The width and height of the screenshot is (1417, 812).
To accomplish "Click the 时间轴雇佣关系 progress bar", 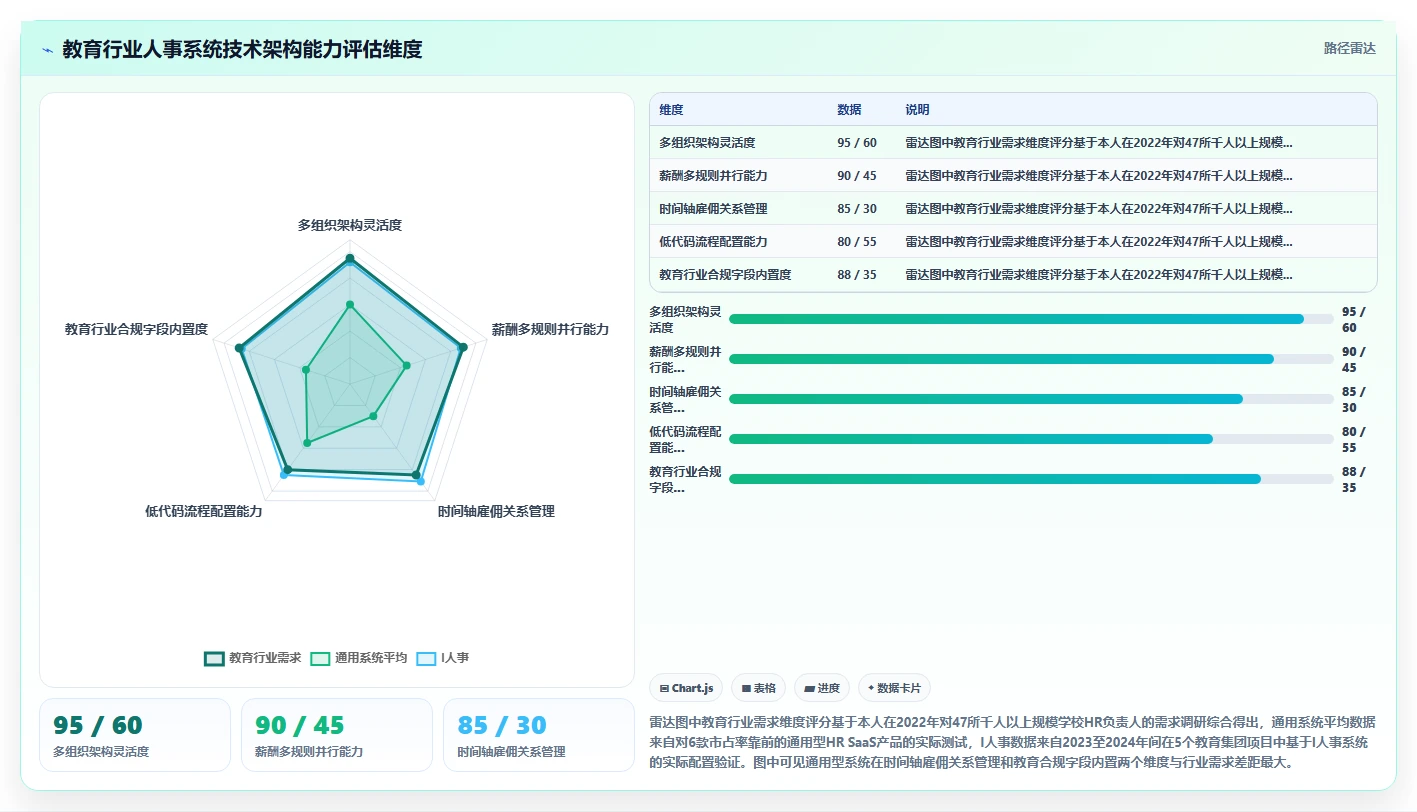I will tap(1031, 399).
